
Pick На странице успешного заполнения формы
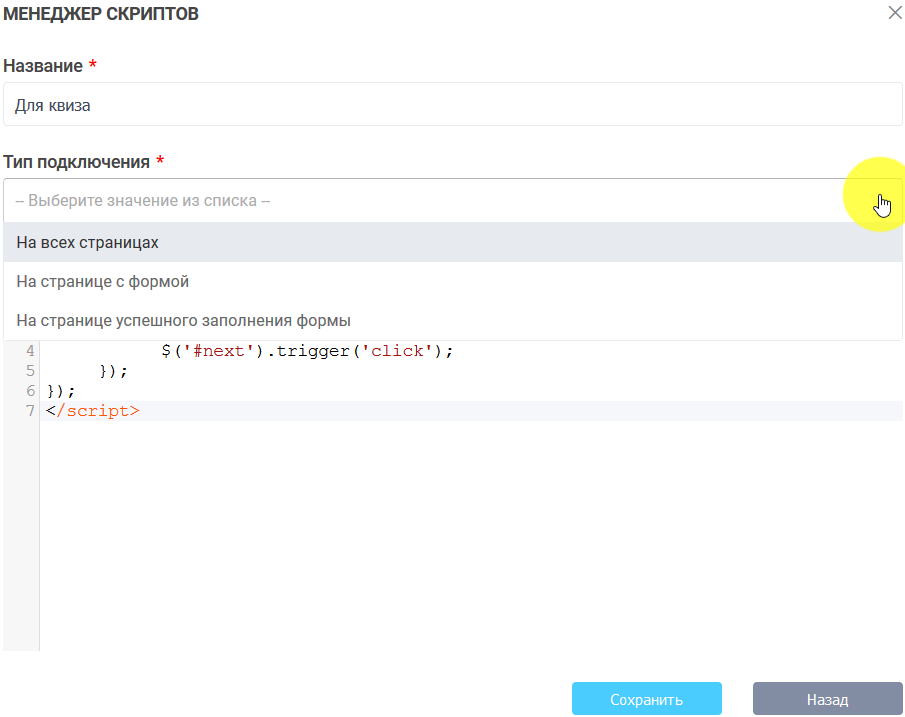[x=183, y=321]
